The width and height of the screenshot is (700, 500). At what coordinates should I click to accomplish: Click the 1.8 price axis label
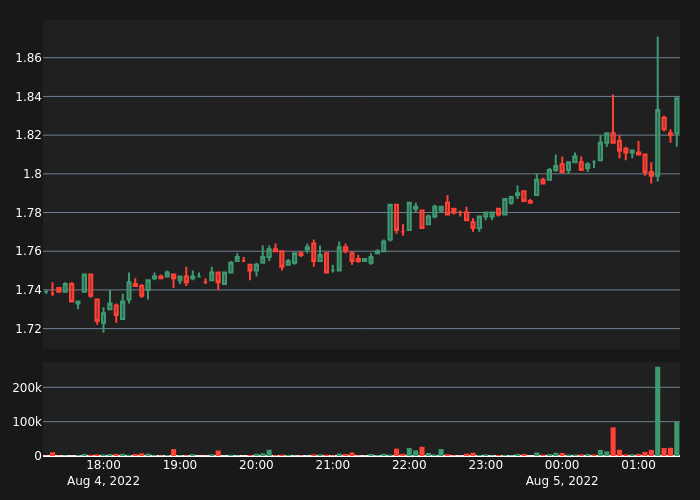point(32,174)
